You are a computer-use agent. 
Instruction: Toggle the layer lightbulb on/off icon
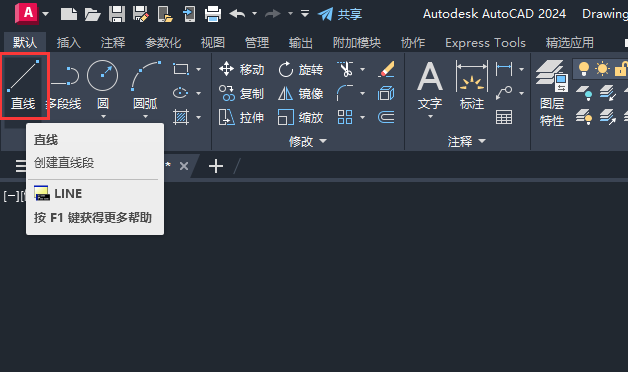click(584, 69)
